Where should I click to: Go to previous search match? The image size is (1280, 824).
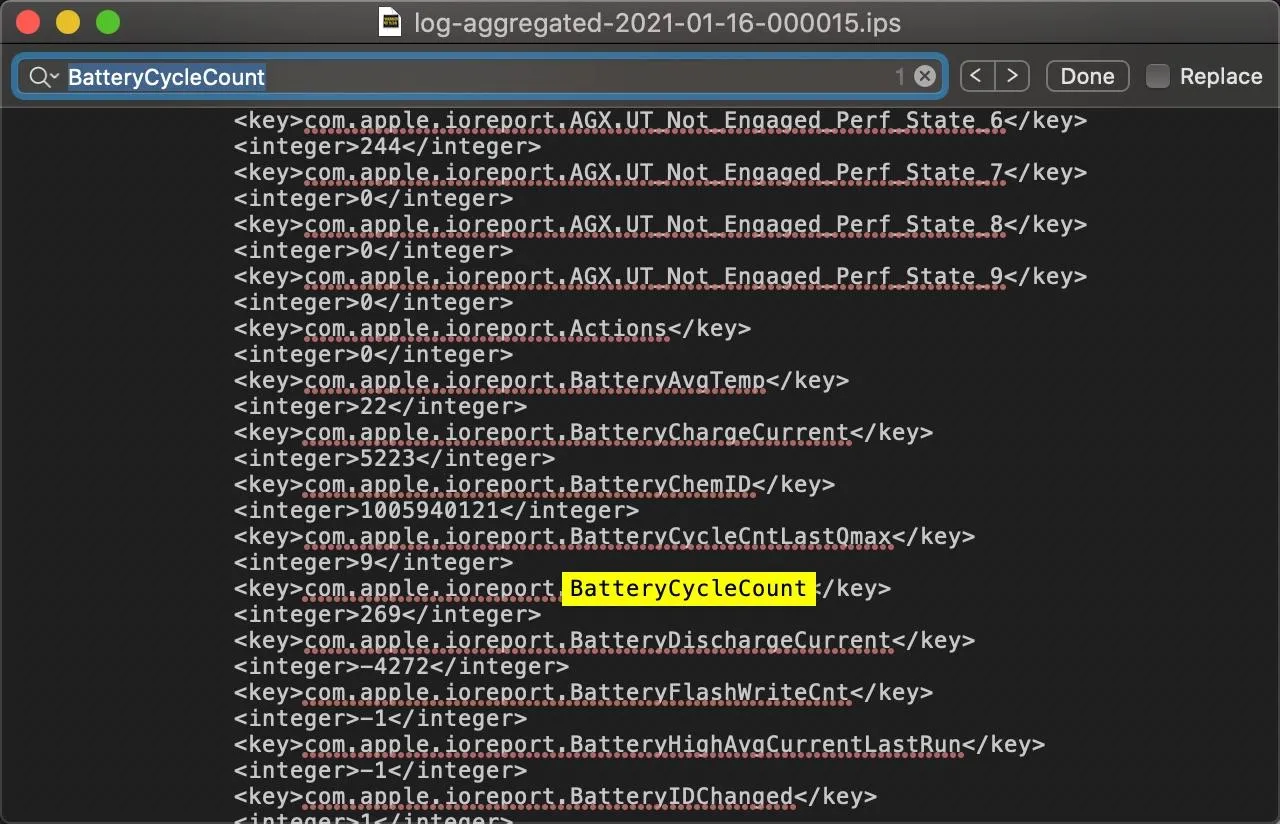[977, 76]
